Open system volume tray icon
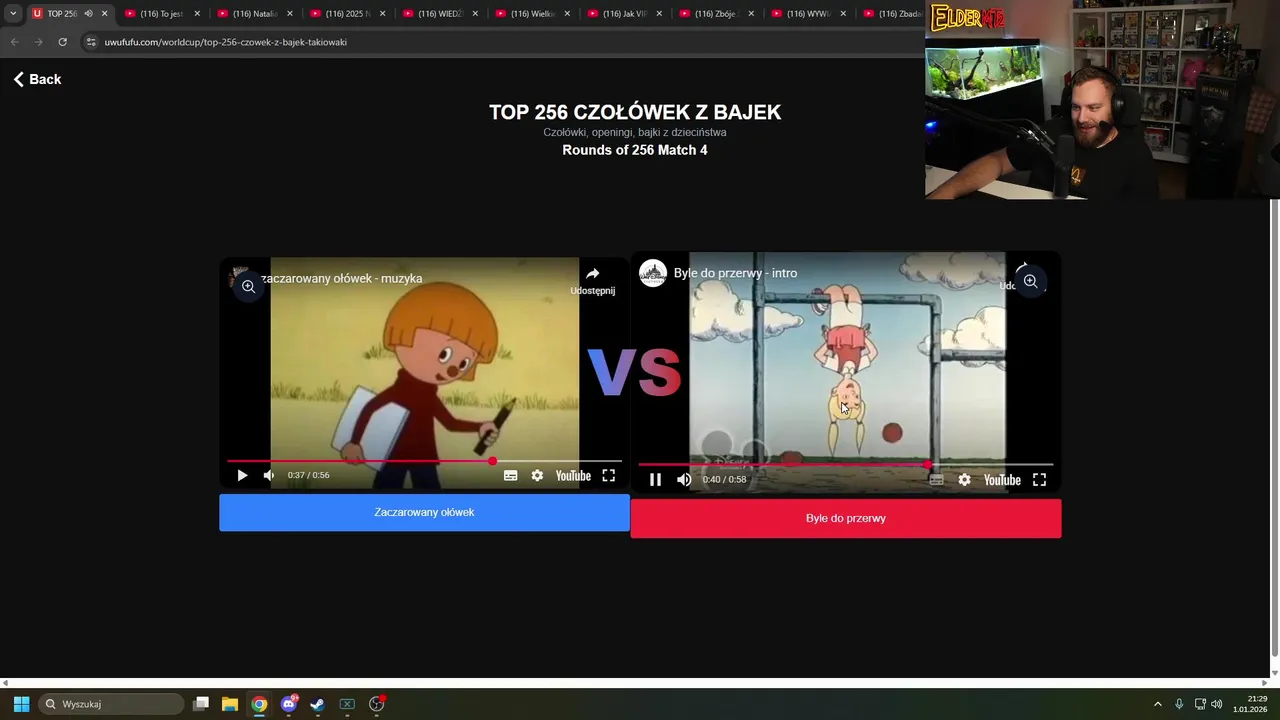Viewport: 1280px width, 720px height. coord(1217,704)
